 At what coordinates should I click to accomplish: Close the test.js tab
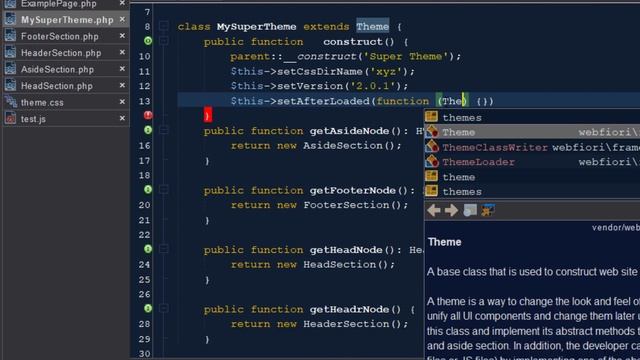(122, 118)
